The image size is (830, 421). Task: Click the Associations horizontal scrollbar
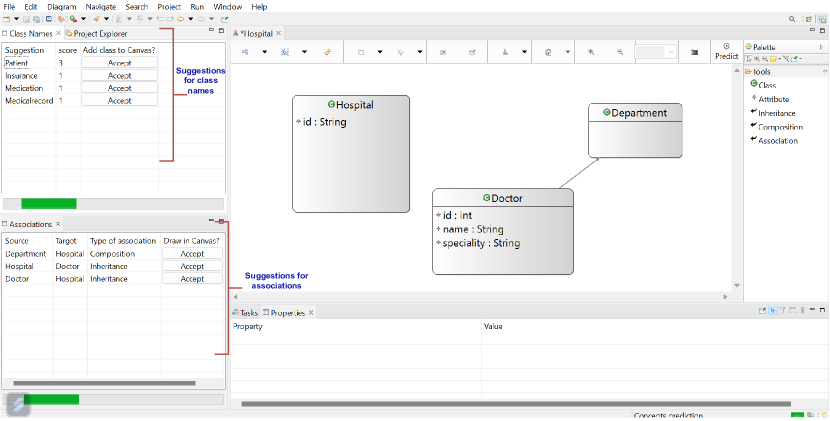[104, 383]
